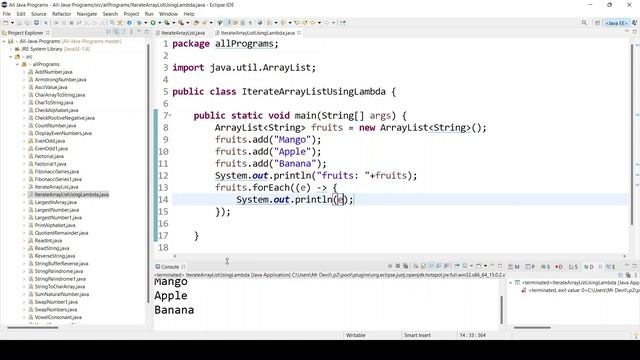Open the Run menu
640x360 pixels.
point(149,14)
